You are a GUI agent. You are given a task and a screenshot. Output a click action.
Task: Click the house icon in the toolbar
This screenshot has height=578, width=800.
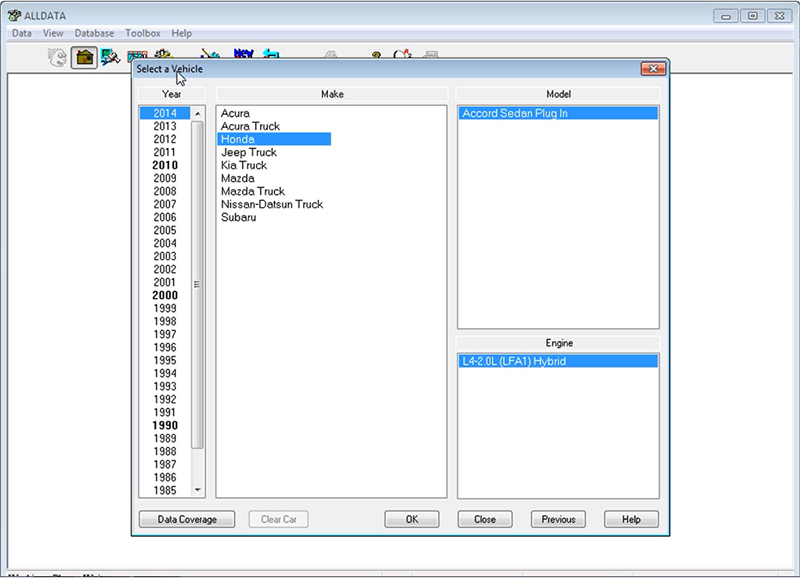tap(84, 57)
